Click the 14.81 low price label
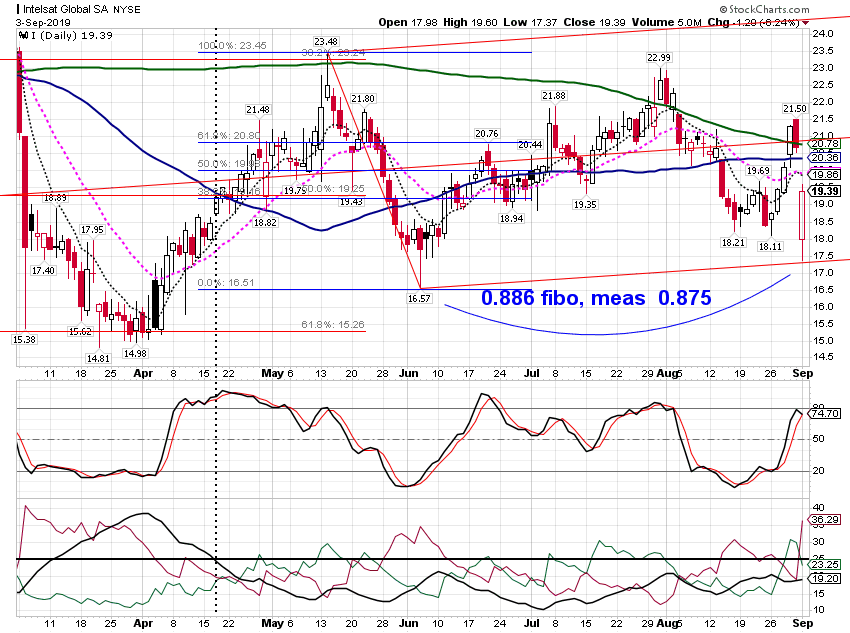This screenshot has height=633, width=850. [x=98, y=358]
